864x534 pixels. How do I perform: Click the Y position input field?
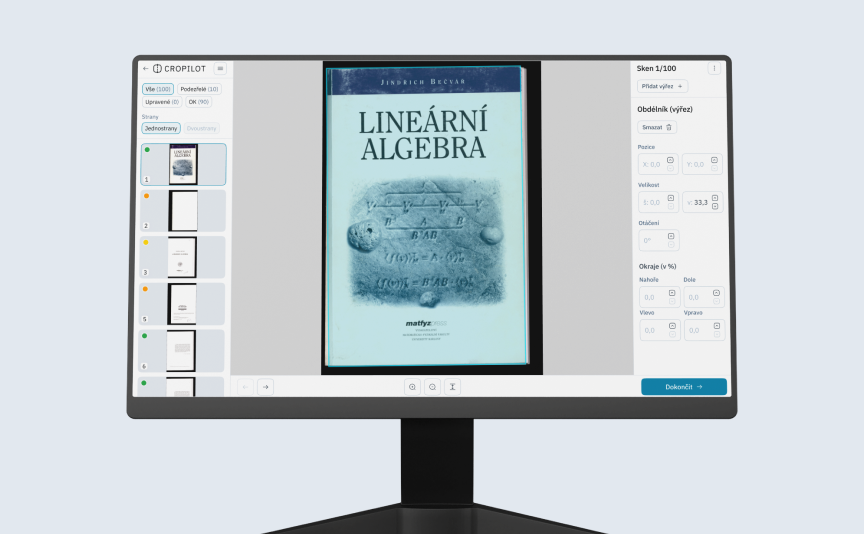point(702,164)
